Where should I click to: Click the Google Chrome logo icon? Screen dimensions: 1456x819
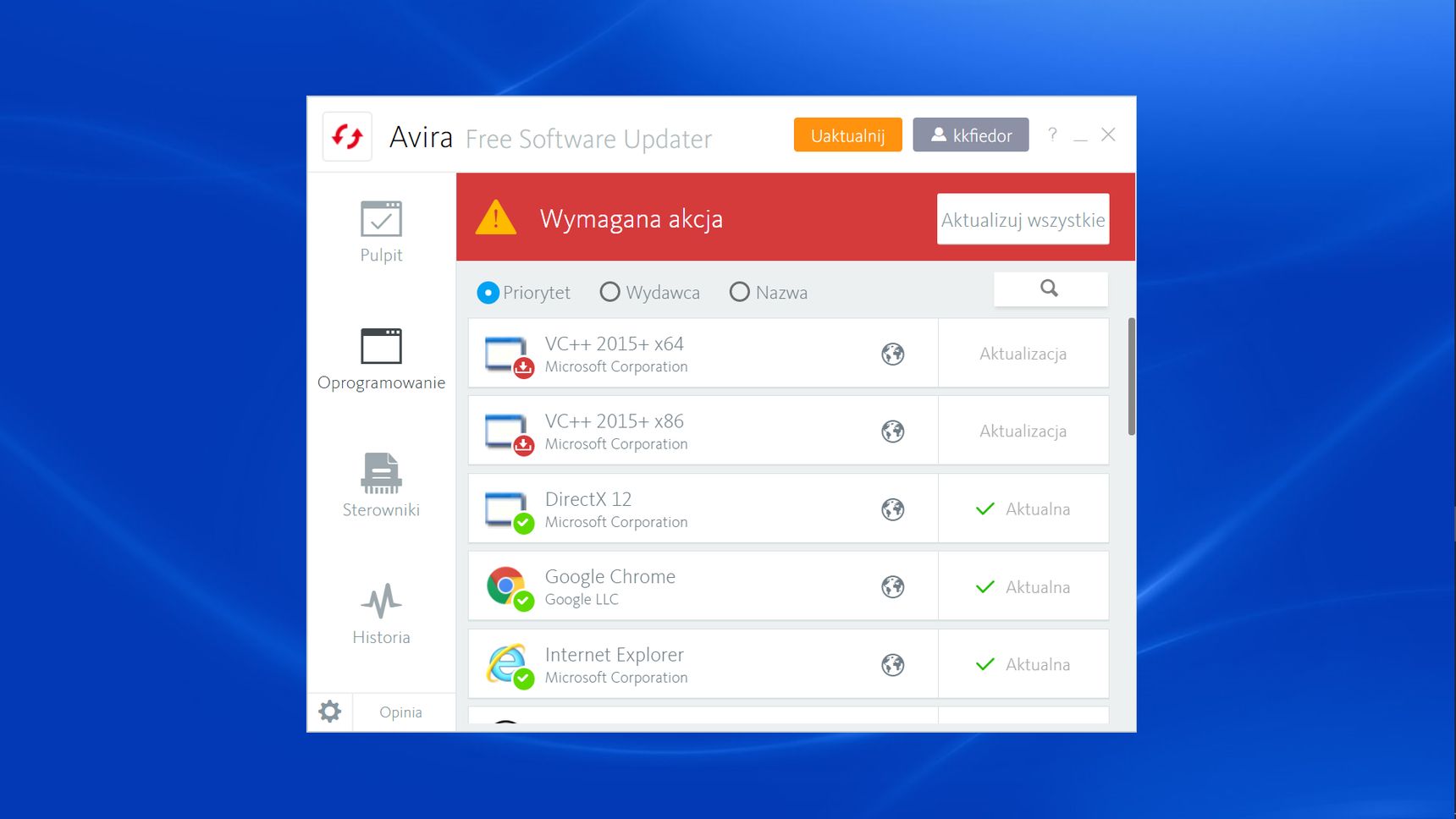[509, 588]
